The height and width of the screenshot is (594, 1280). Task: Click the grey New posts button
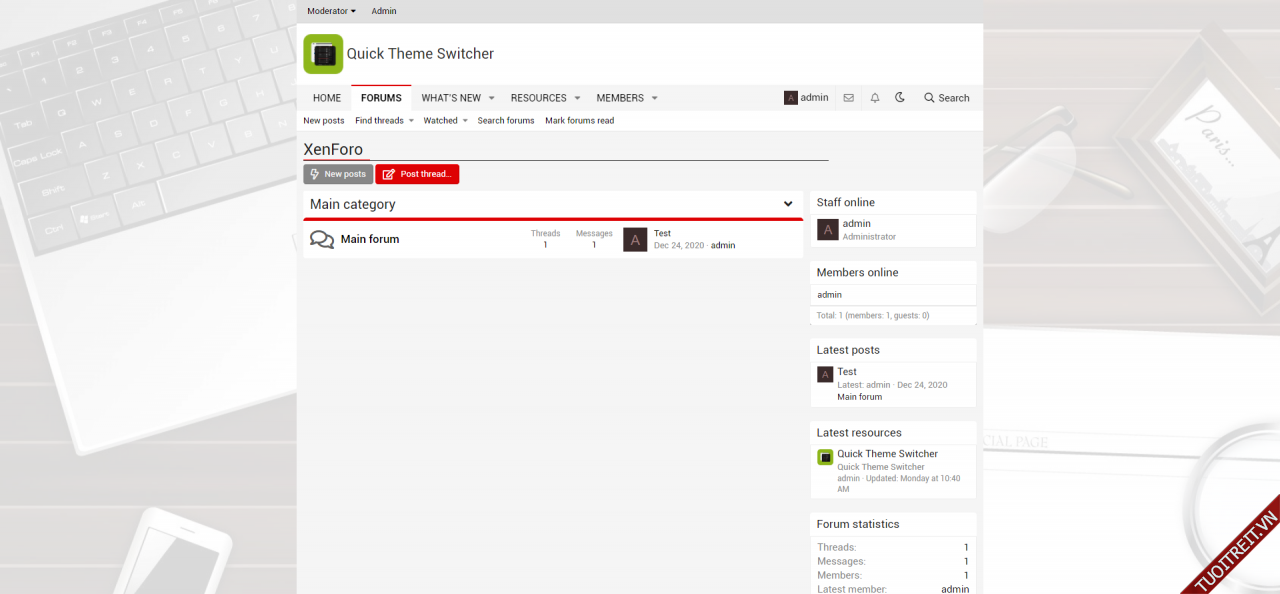pos(338,174)
